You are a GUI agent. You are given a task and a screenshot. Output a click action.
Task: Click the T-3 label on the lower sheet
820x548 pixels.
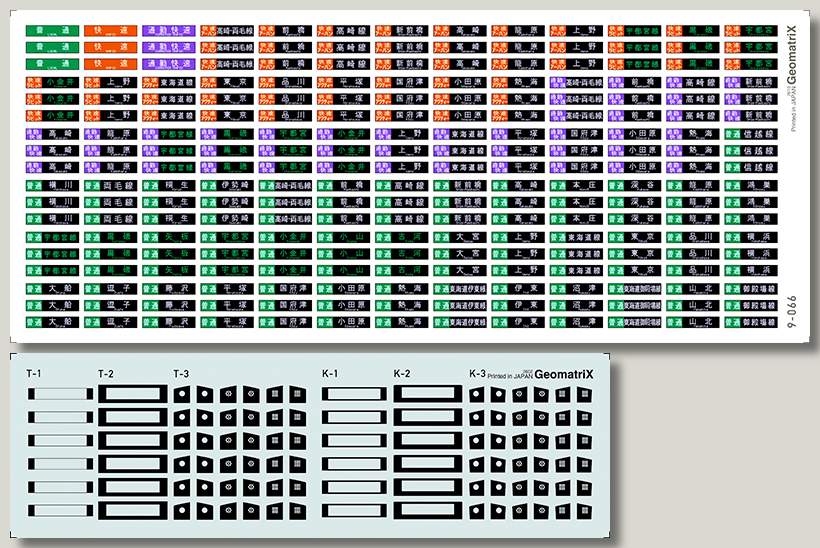[x=181, y=373]
